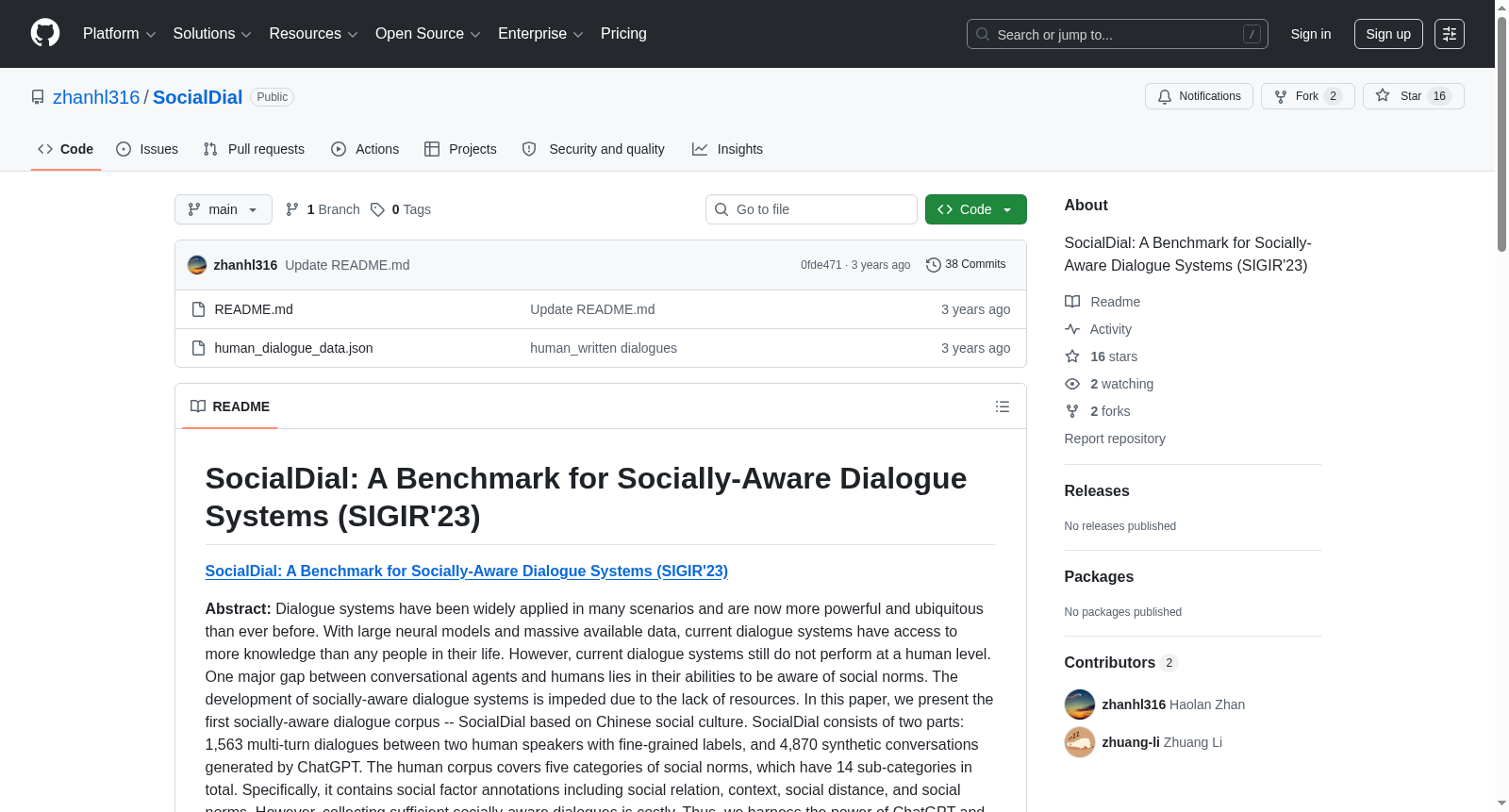Click the Search or jump to field

tap(1118, 34)
